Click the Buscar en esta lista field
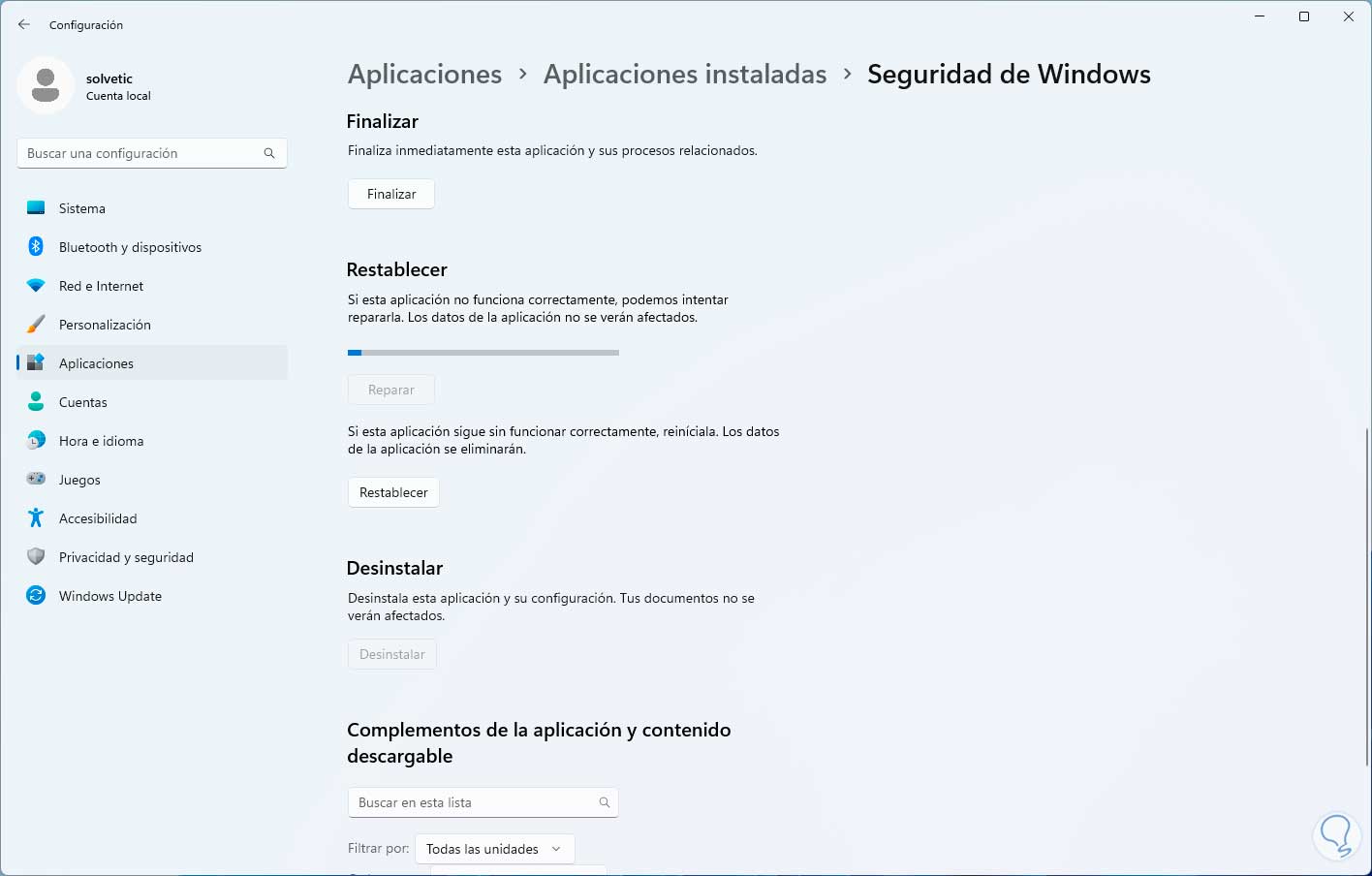Image resolution: width=1372 pixels, height=876 pixels. pos(483,802)
